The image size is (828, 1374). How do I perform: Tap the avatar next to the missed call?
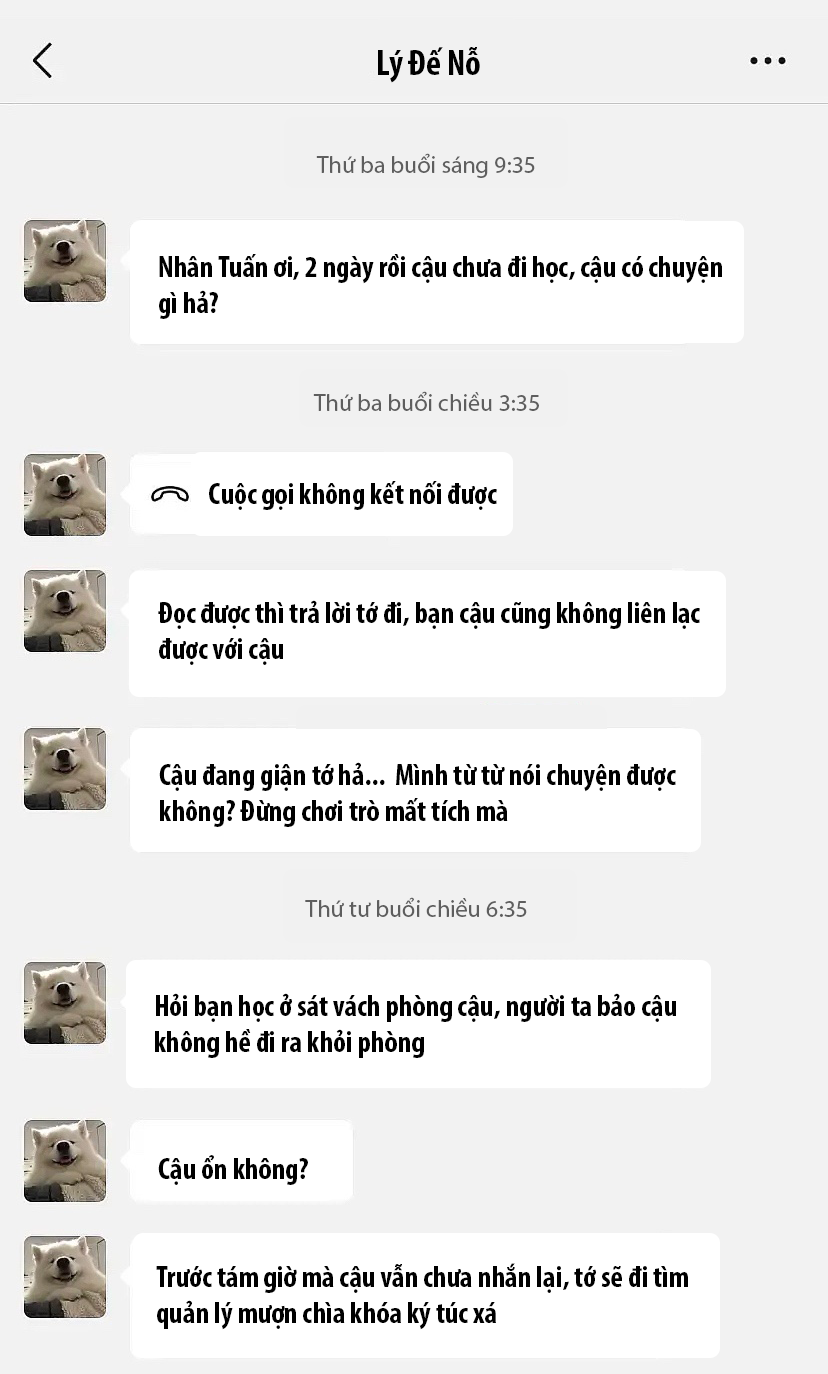click(x=65, y=495)
